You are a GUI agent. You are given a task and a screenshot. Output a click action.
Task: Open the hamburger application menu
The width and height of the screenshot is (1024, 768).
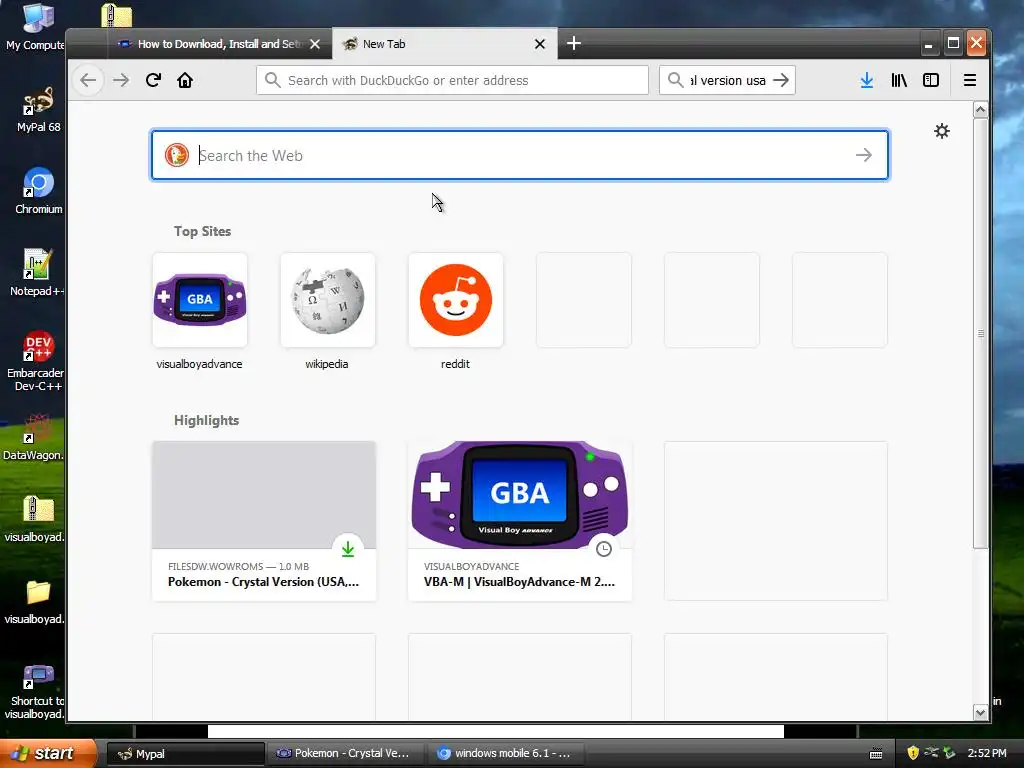point(970,80)
